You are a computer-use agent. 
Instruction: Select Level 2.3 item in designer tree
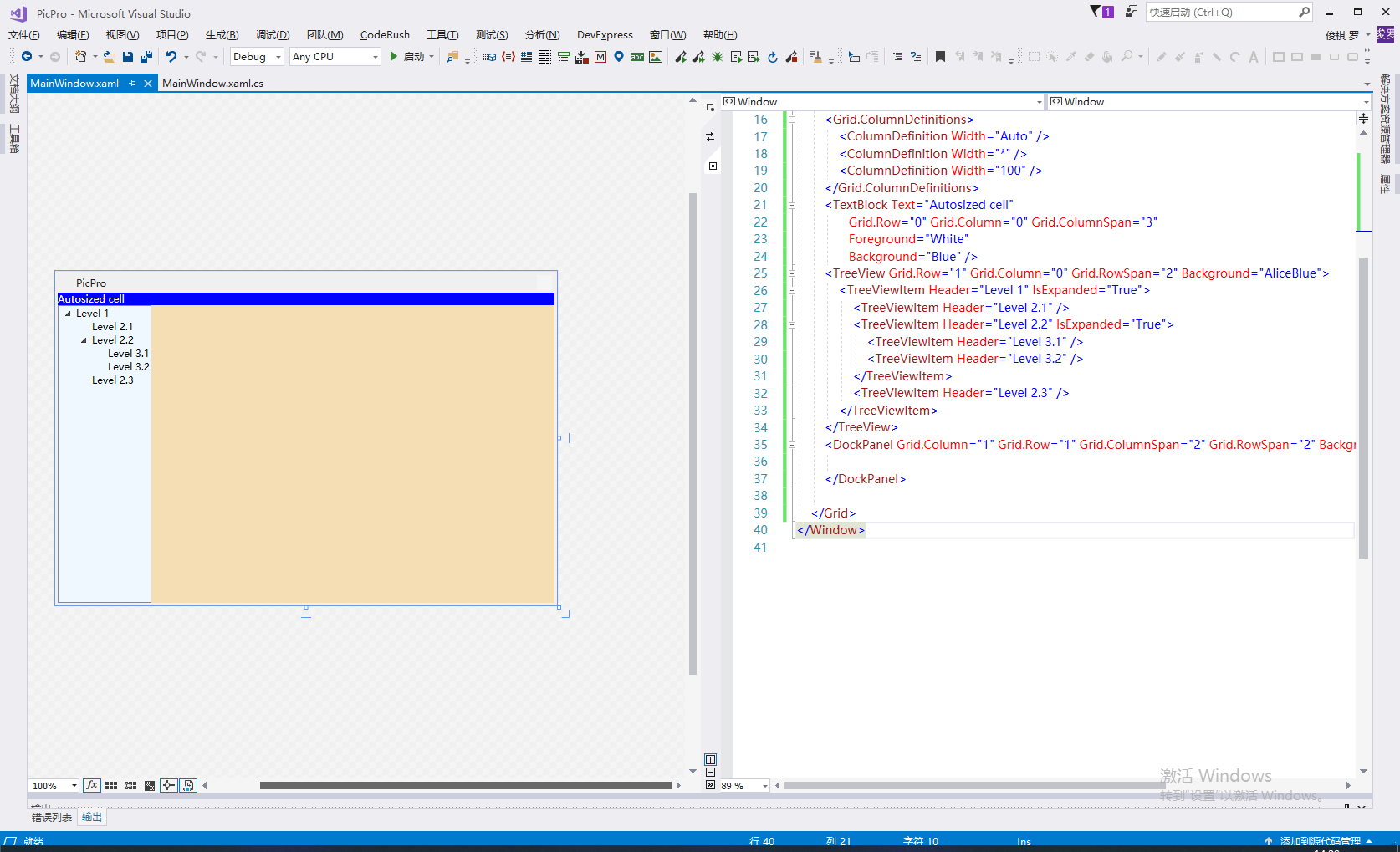tap(112, 380)
